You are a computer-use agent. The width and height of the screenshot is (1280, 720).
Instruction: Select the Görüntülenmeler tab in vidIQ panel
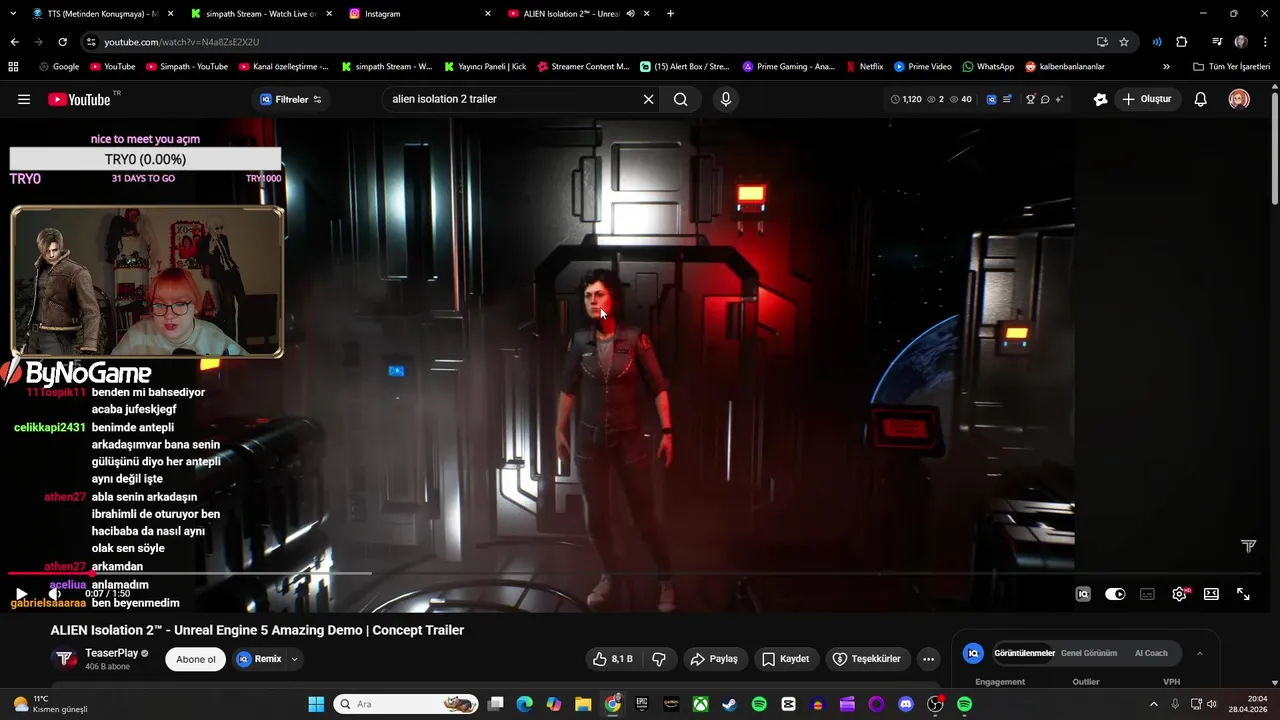pos(1024,653)
